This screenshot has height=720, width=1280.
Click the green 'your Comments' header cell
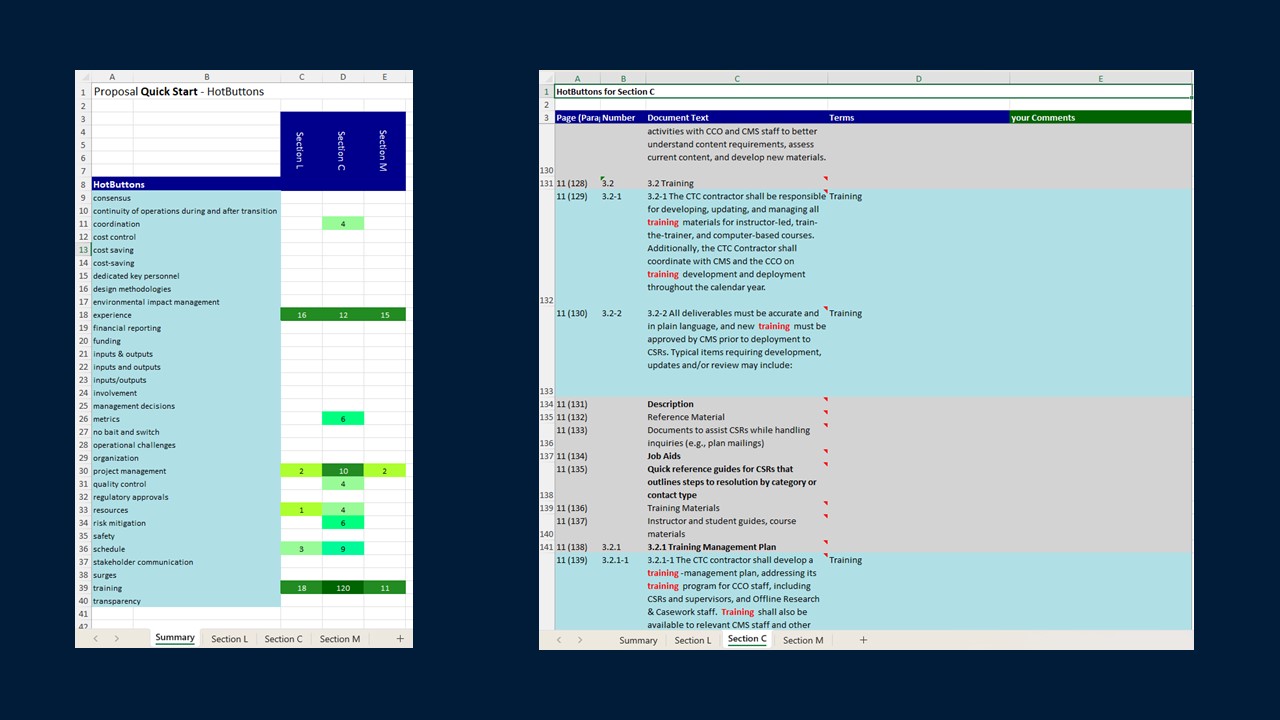(x=1100, y=117)
